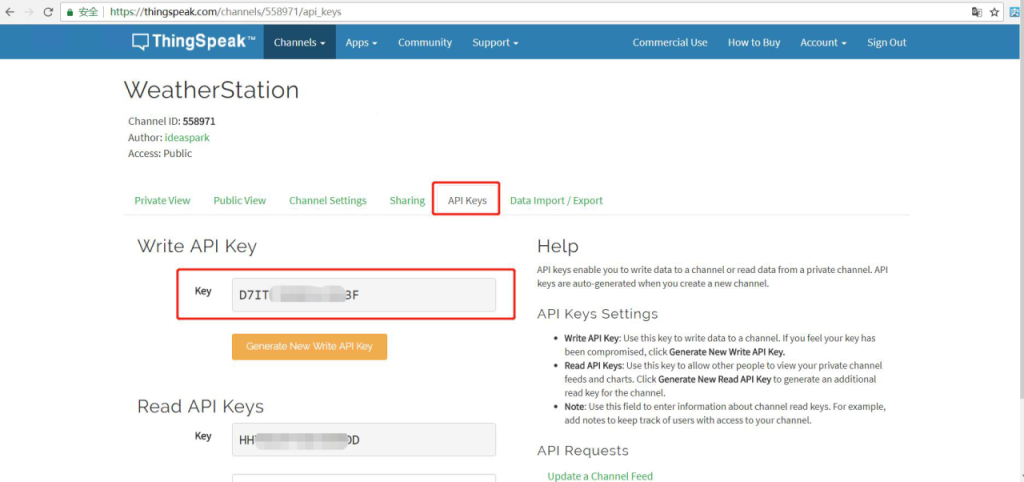Click the Access: Public text
This screenshot has width=1024, height=482.
(x=160, y=154)
